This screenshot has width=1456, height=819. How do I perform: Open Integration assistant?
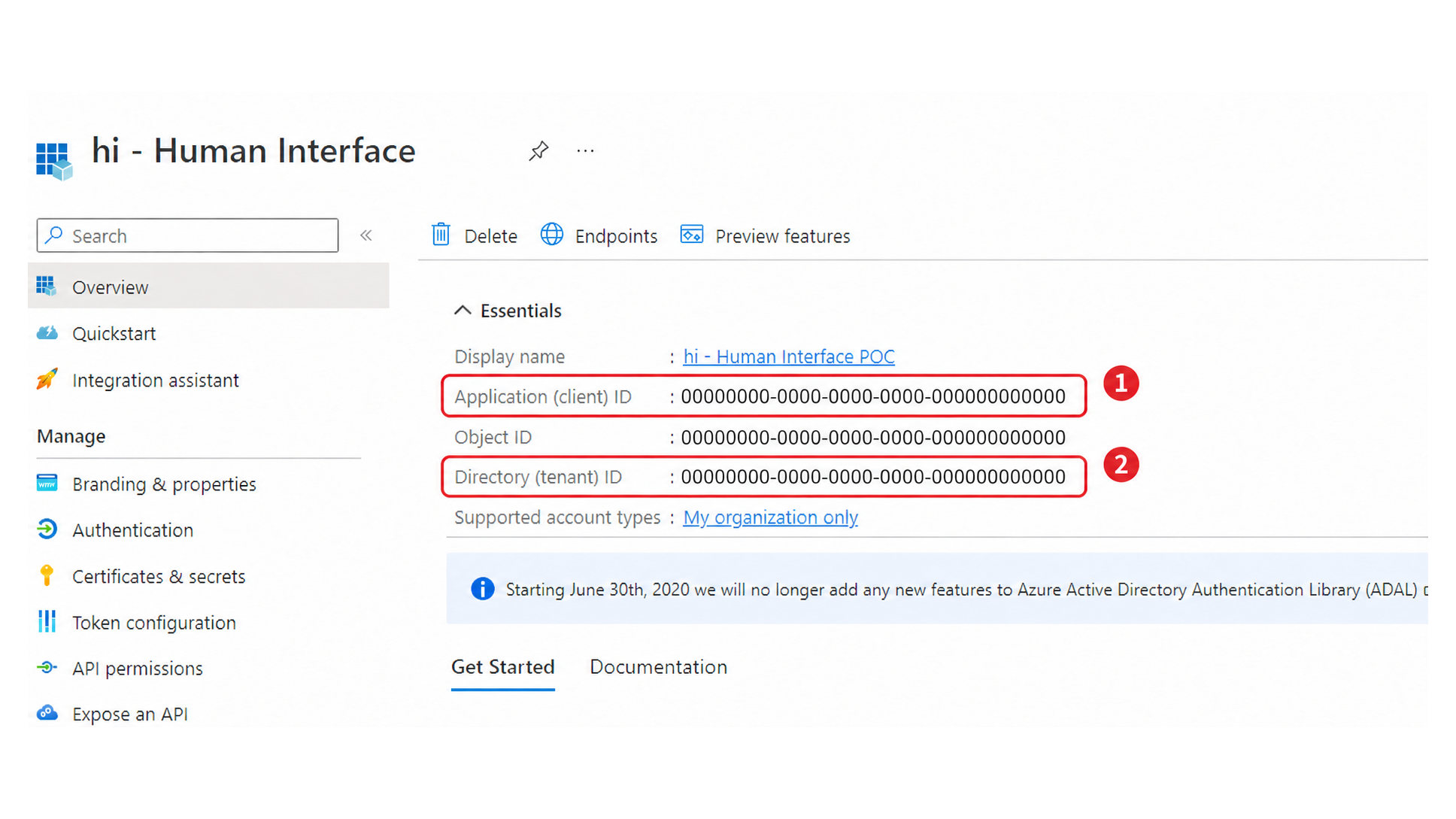click(156, 381)
